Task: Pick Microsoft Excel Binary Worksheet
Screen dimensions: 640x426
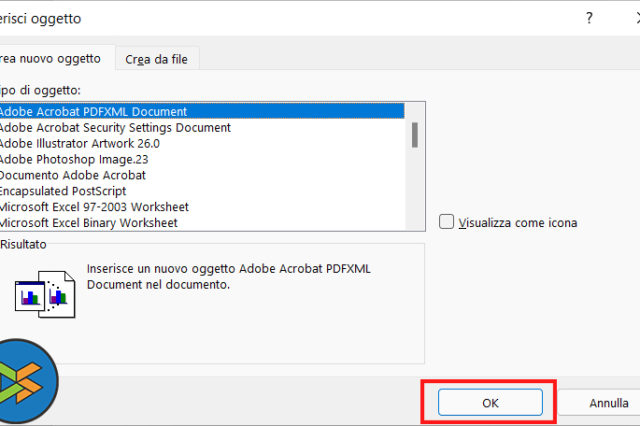Action: 89,223
